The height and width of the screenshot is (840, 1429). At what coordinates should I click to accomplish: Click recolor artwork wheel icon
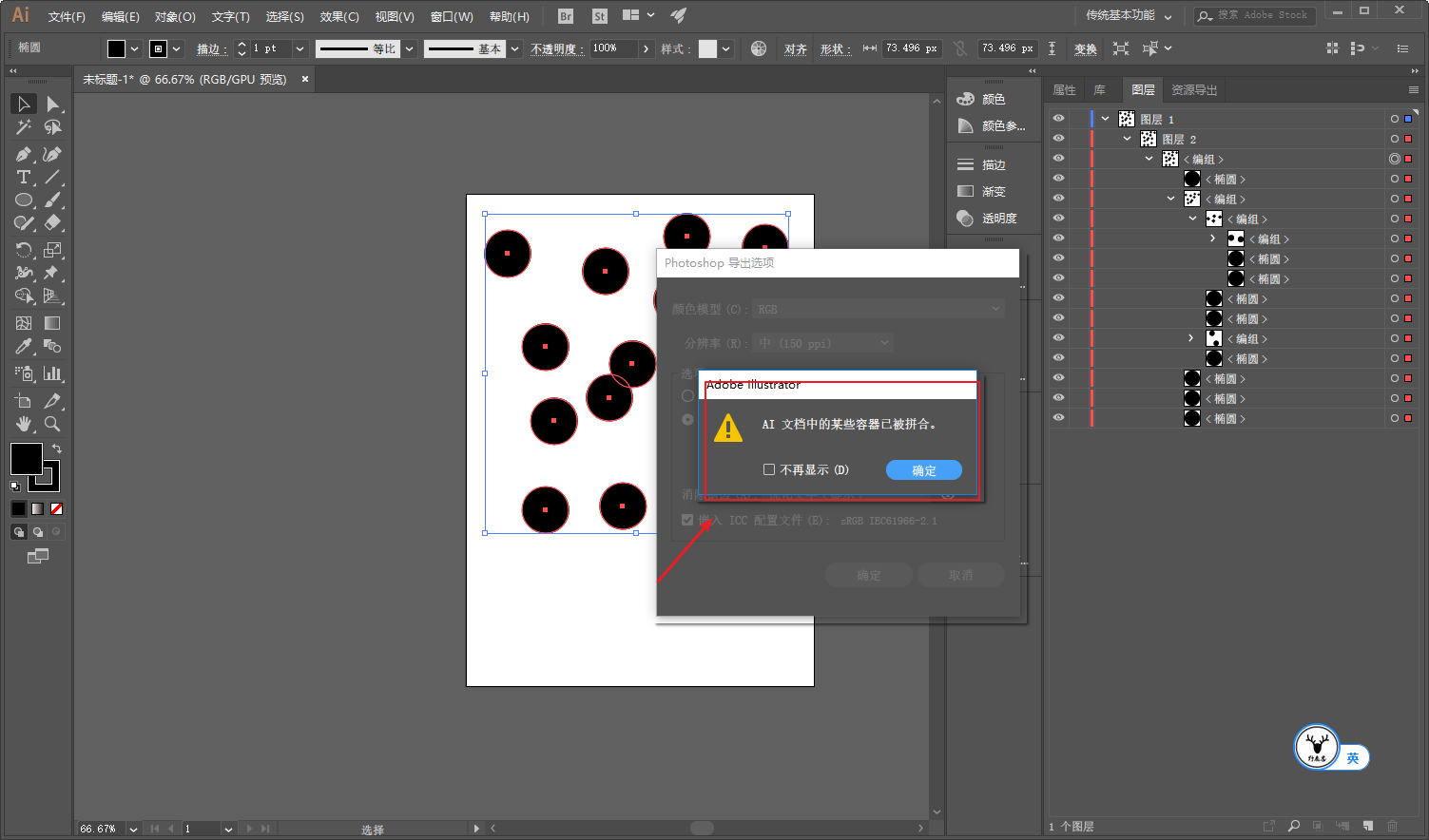pos(759,48)
